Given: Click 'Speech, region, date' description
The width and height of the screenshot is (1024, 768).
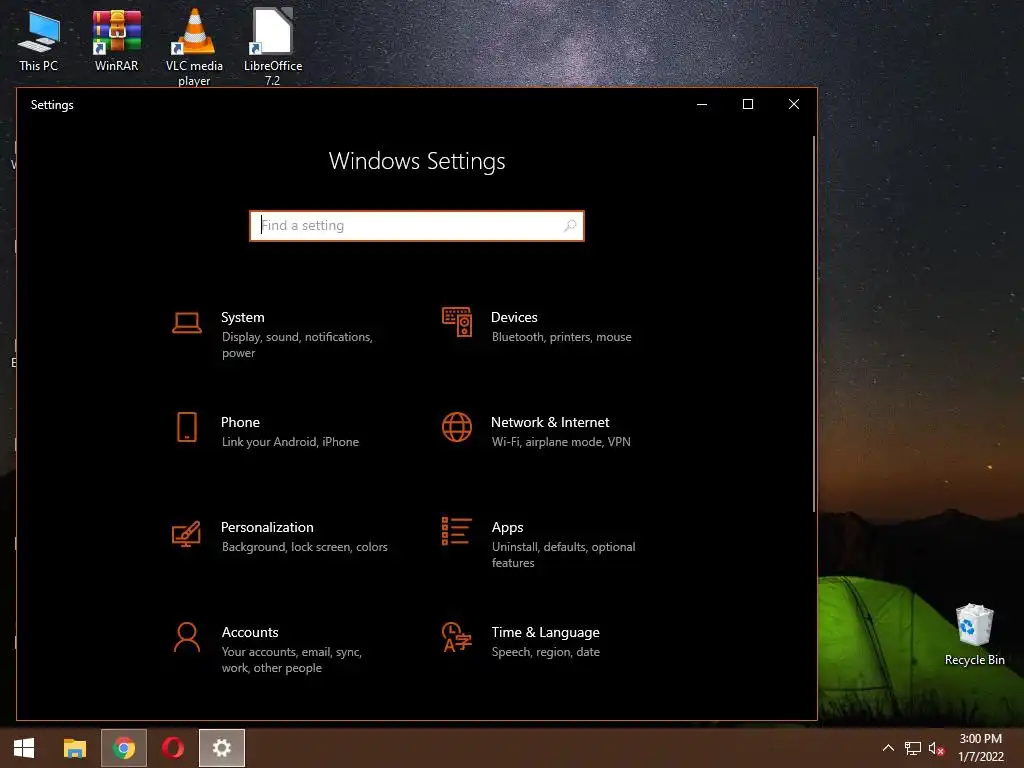Looking at the screenshot, I should tap(545, 652).
